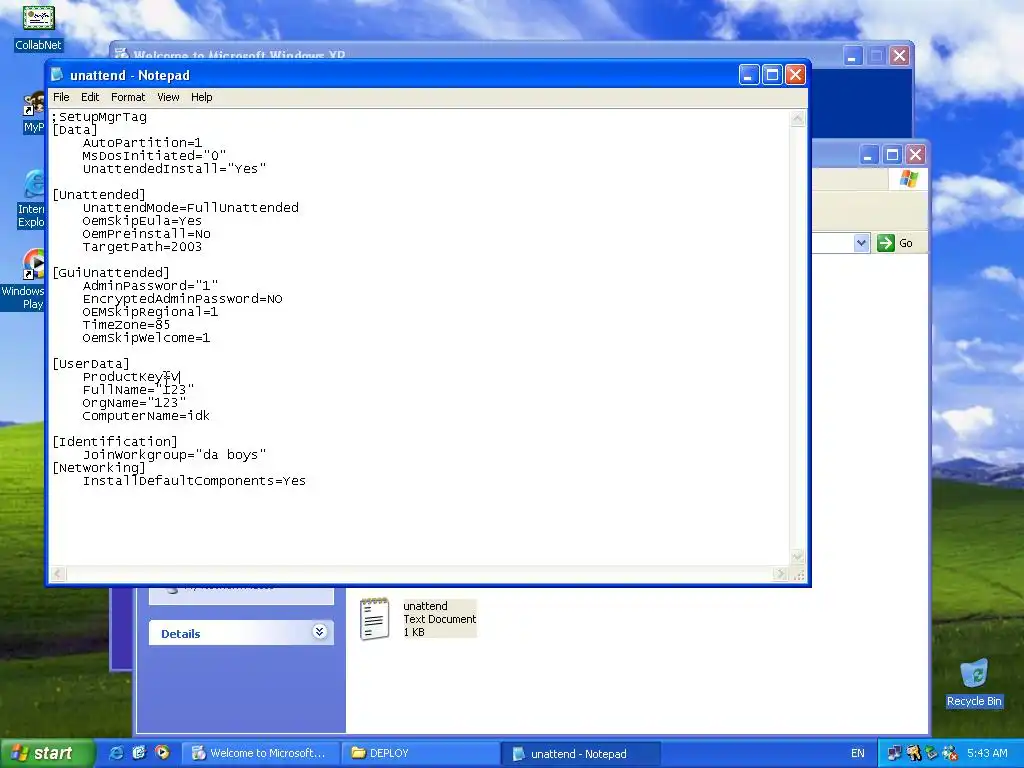Screen dimensions: 1024x768
Task: Click the horizontal scrollbar right arrow in Notepad
Action: tap(780, 574)
